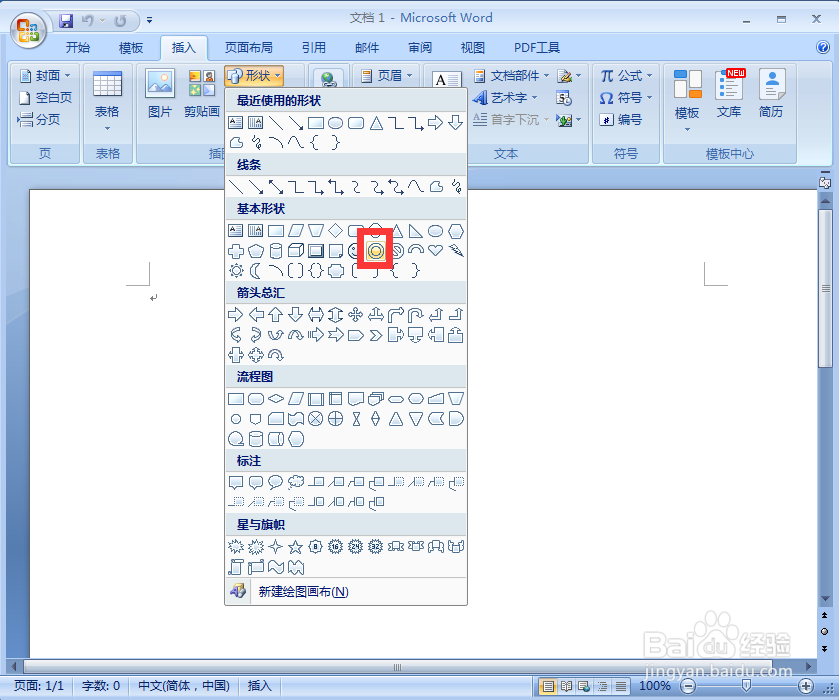
Task: Open Quick Parts (文档部件) dropdown
Action: (x=512, y=76)
